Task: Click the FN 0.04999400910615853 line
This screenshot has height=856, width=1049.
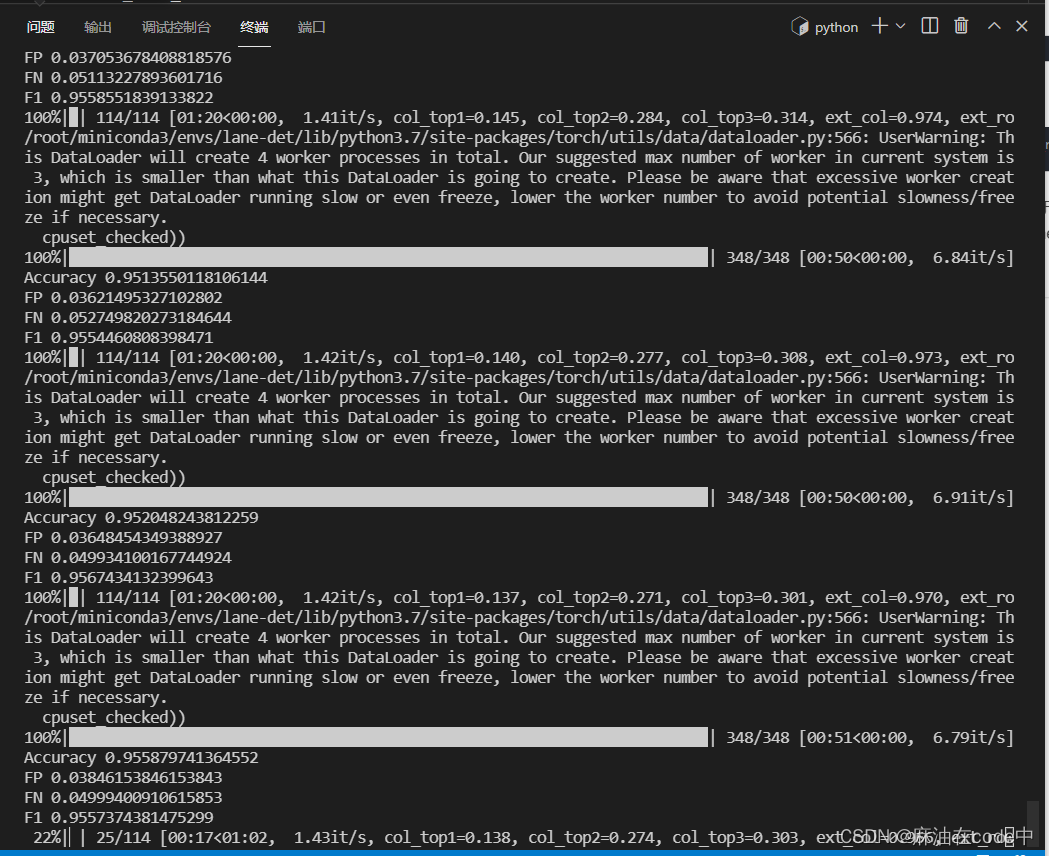Action: [123, 798]
